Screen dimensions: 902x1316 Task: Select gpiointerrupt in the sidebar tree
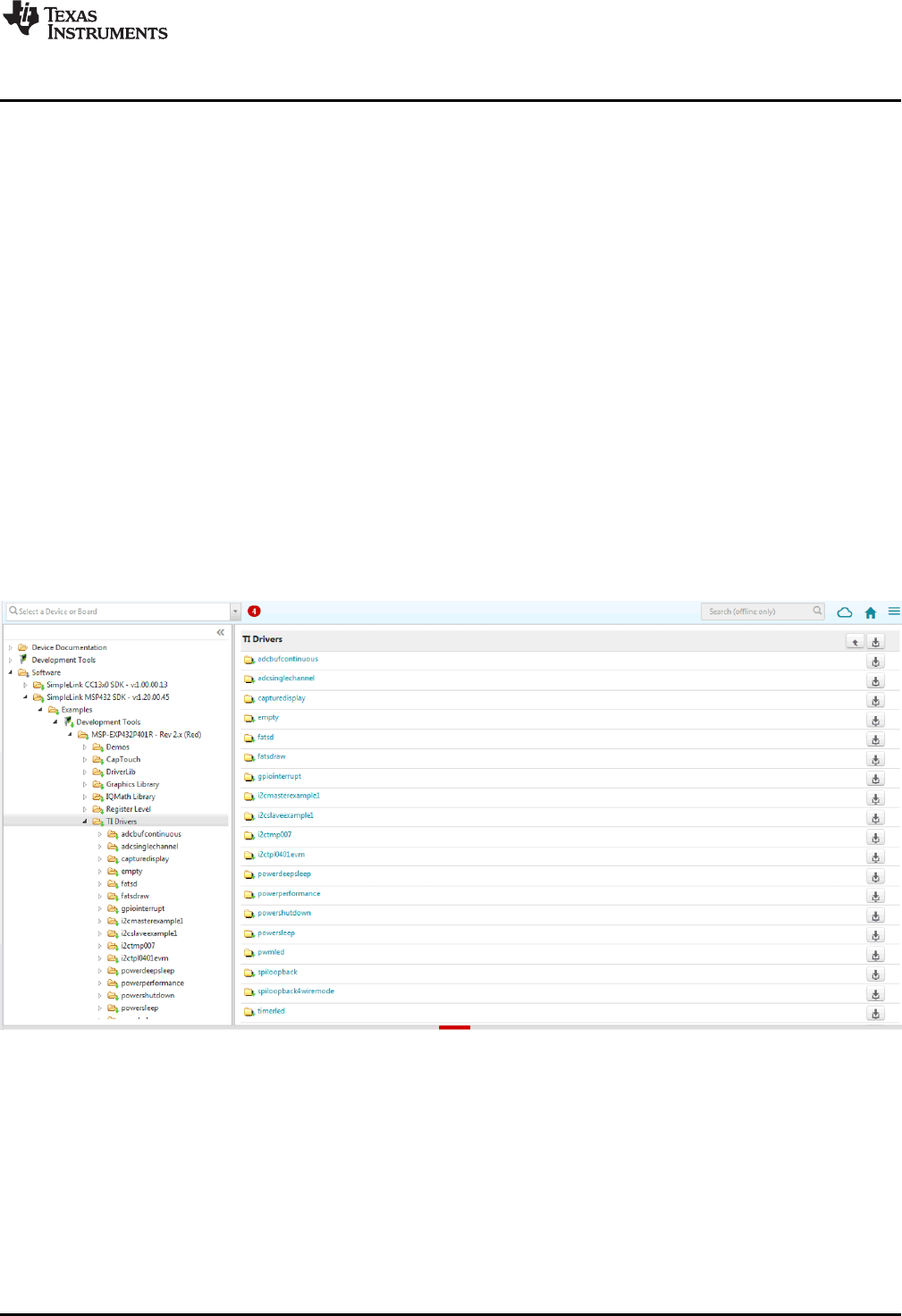[x=143, y=908]
